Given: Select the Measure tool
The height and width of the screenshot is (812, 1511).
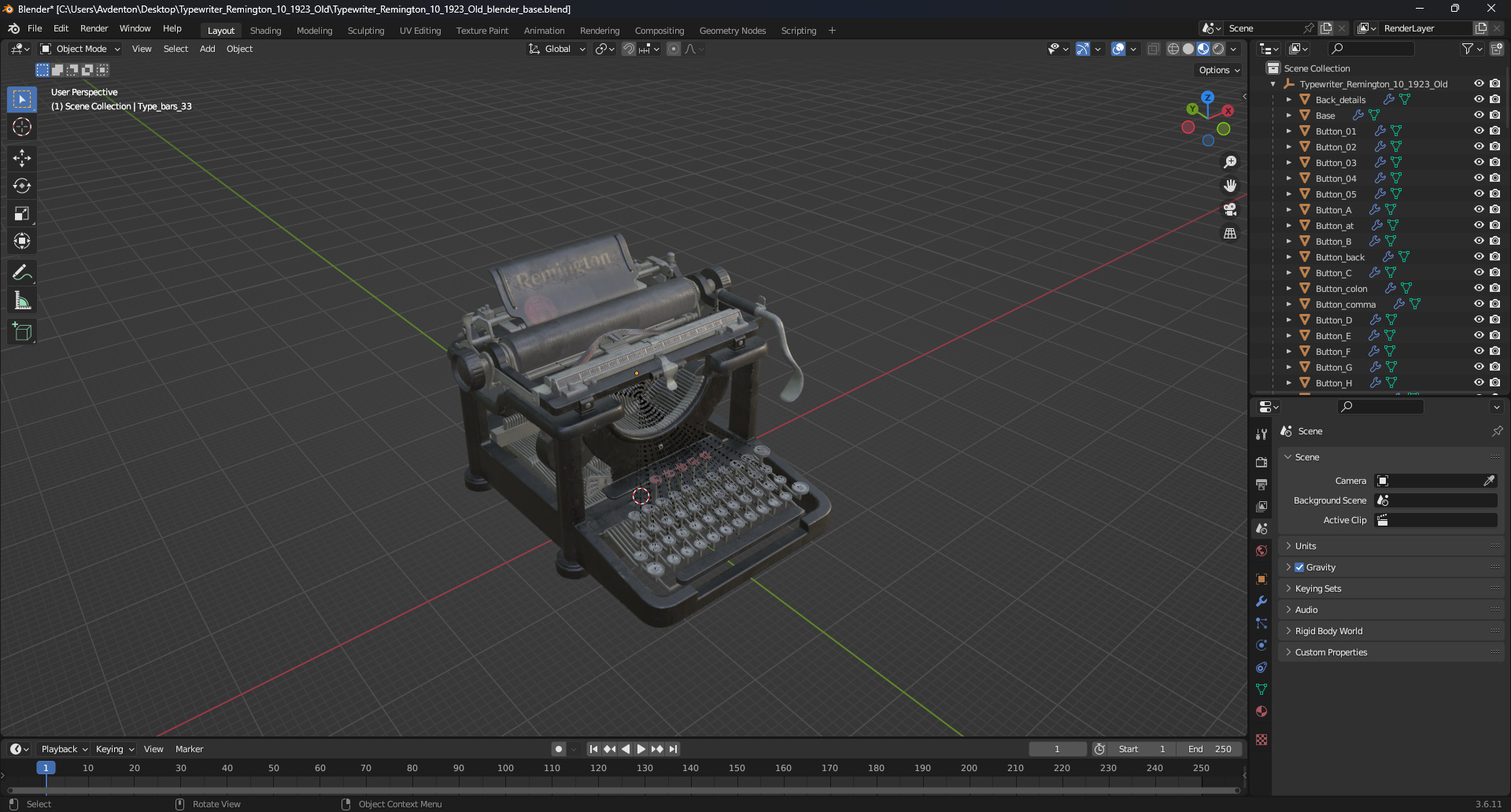Looking at the screenshot, I should [x=22, y=301].
